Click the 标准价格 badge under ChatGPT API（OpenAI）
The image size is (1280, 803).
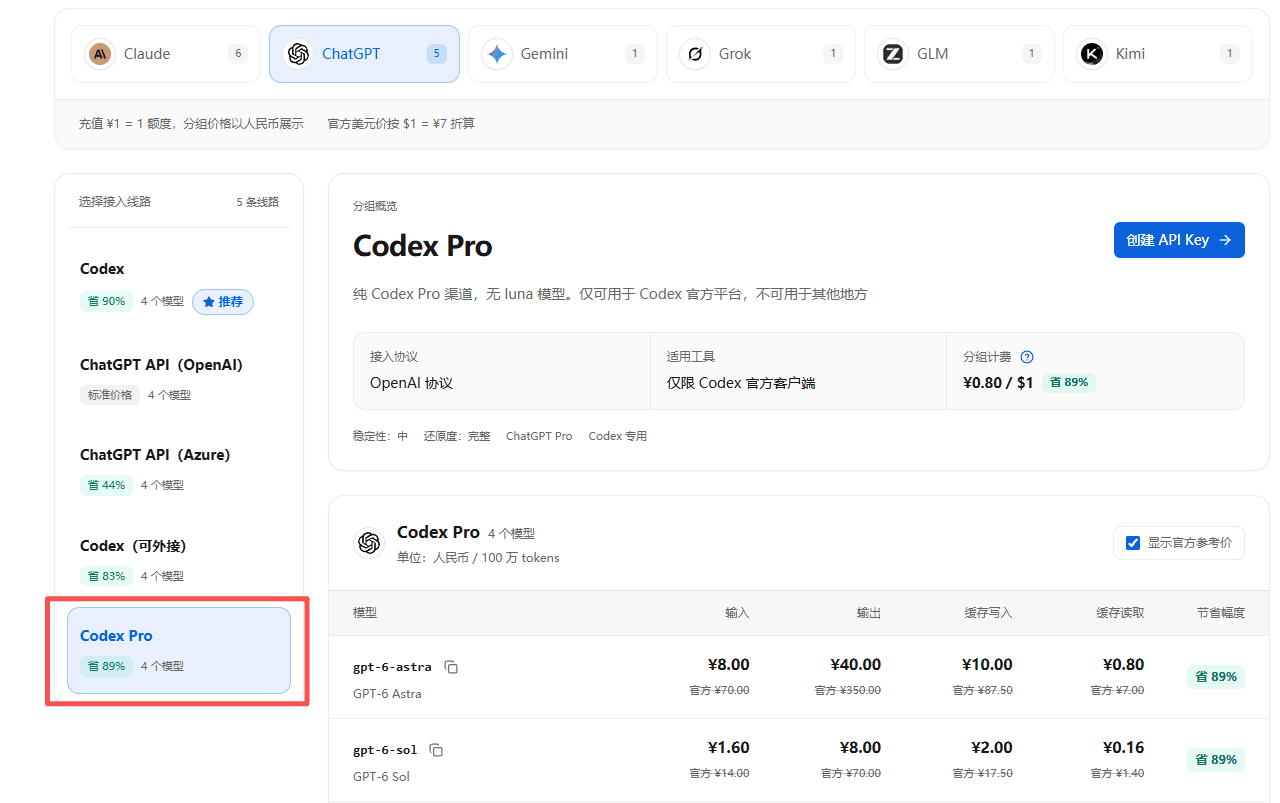110,395
